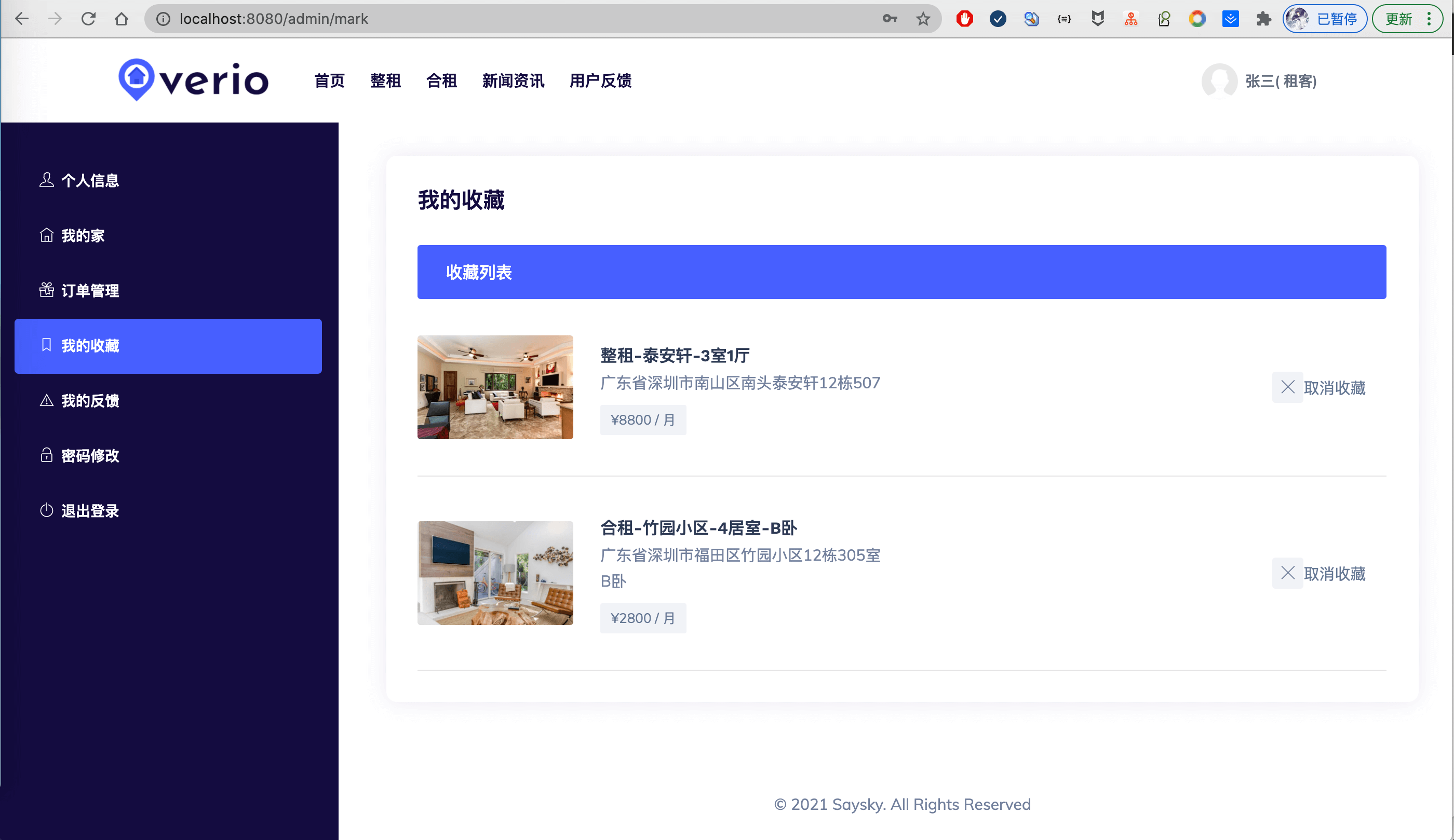Click the browser 更新 button

pos(1399,19)
